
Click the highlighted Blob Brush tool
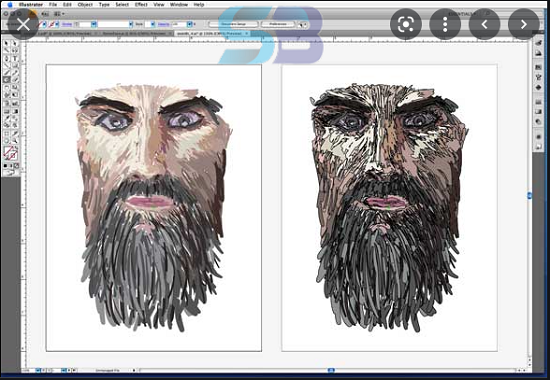click(x=6, y=80)
